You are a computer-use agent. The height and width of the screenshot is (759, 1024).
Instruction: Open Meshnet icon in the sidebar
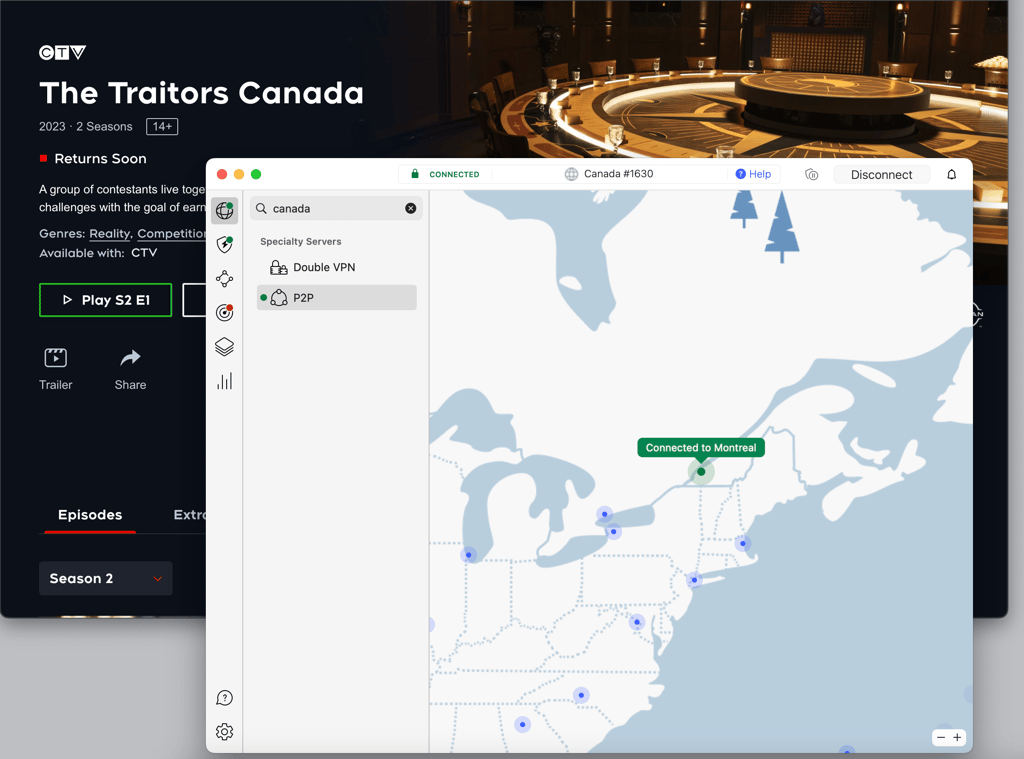click(225, 279)
